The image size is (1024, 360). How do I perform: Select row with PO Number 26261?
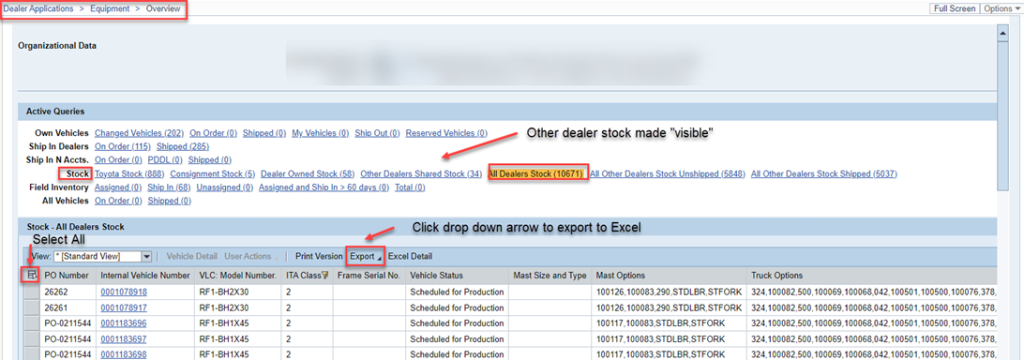point(31,307)
